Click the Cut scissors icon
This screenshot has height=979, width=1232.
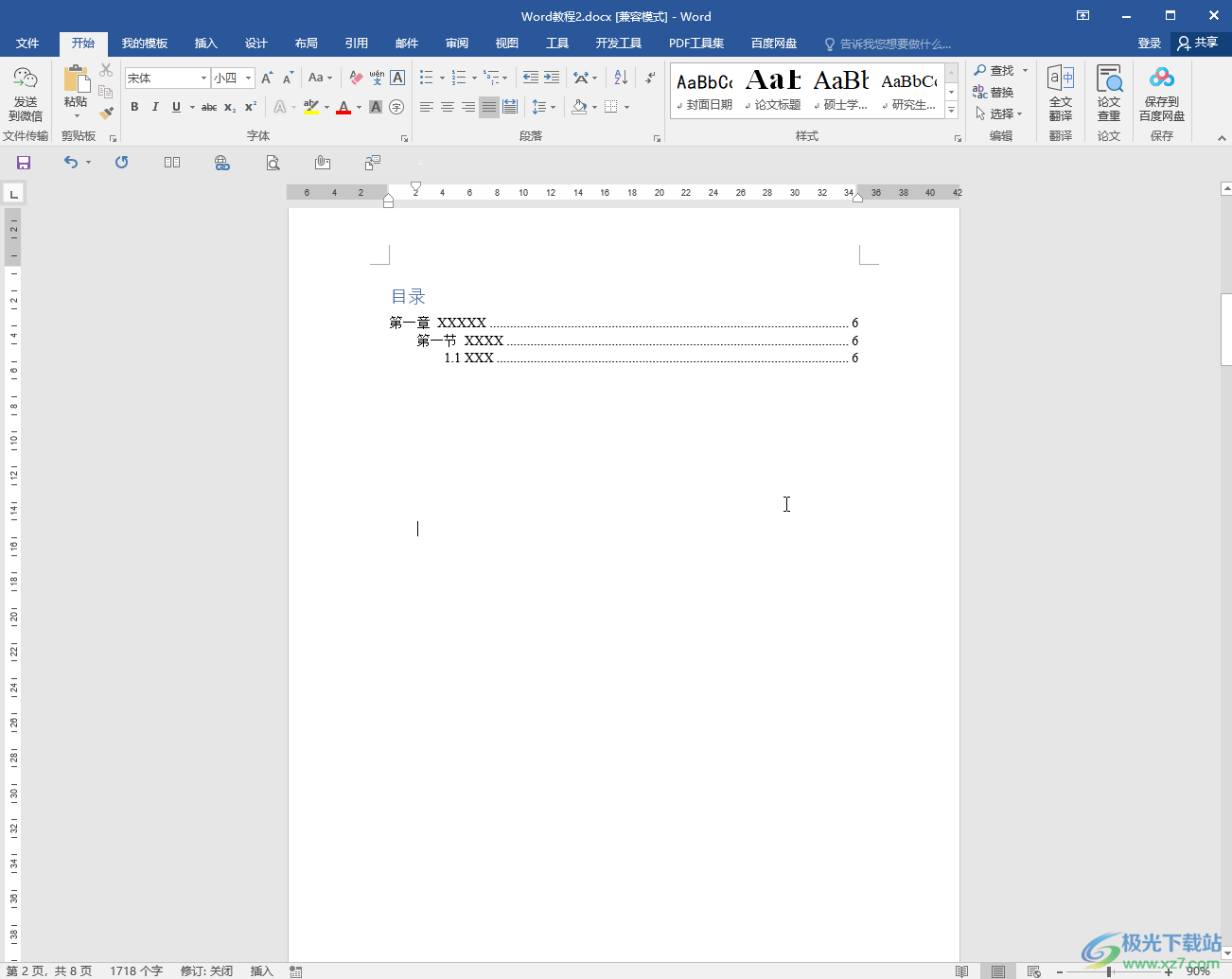pyautogui.click(x=106, y=71)
